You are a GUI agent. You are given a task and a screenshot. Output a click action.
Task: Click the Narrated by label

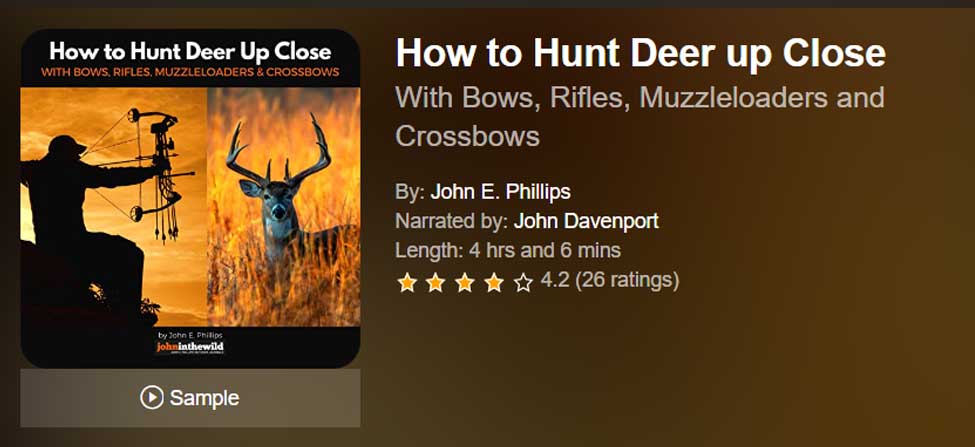pyautogui.click(x=452, y=221)
